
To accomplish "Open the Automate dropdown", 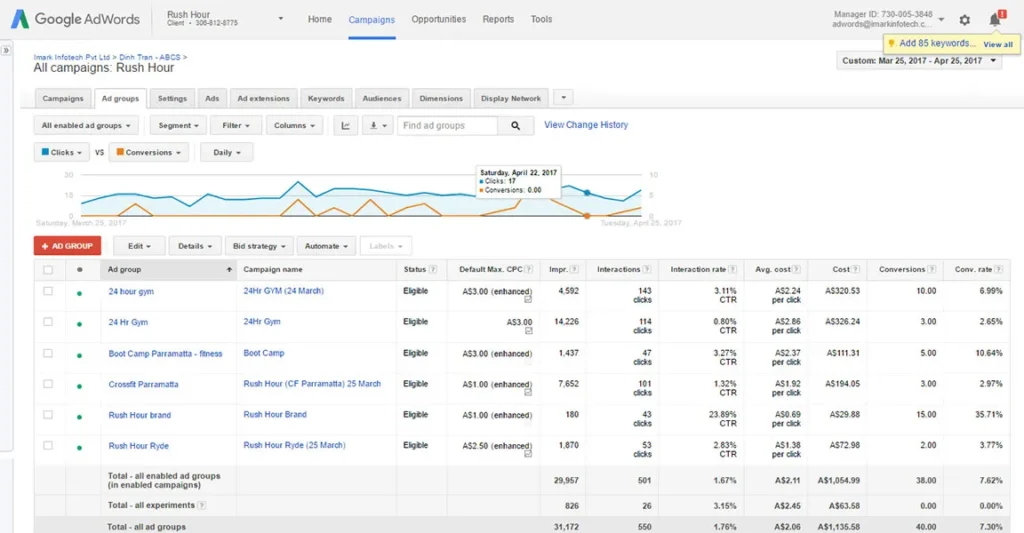I will [x=326, y=246].
